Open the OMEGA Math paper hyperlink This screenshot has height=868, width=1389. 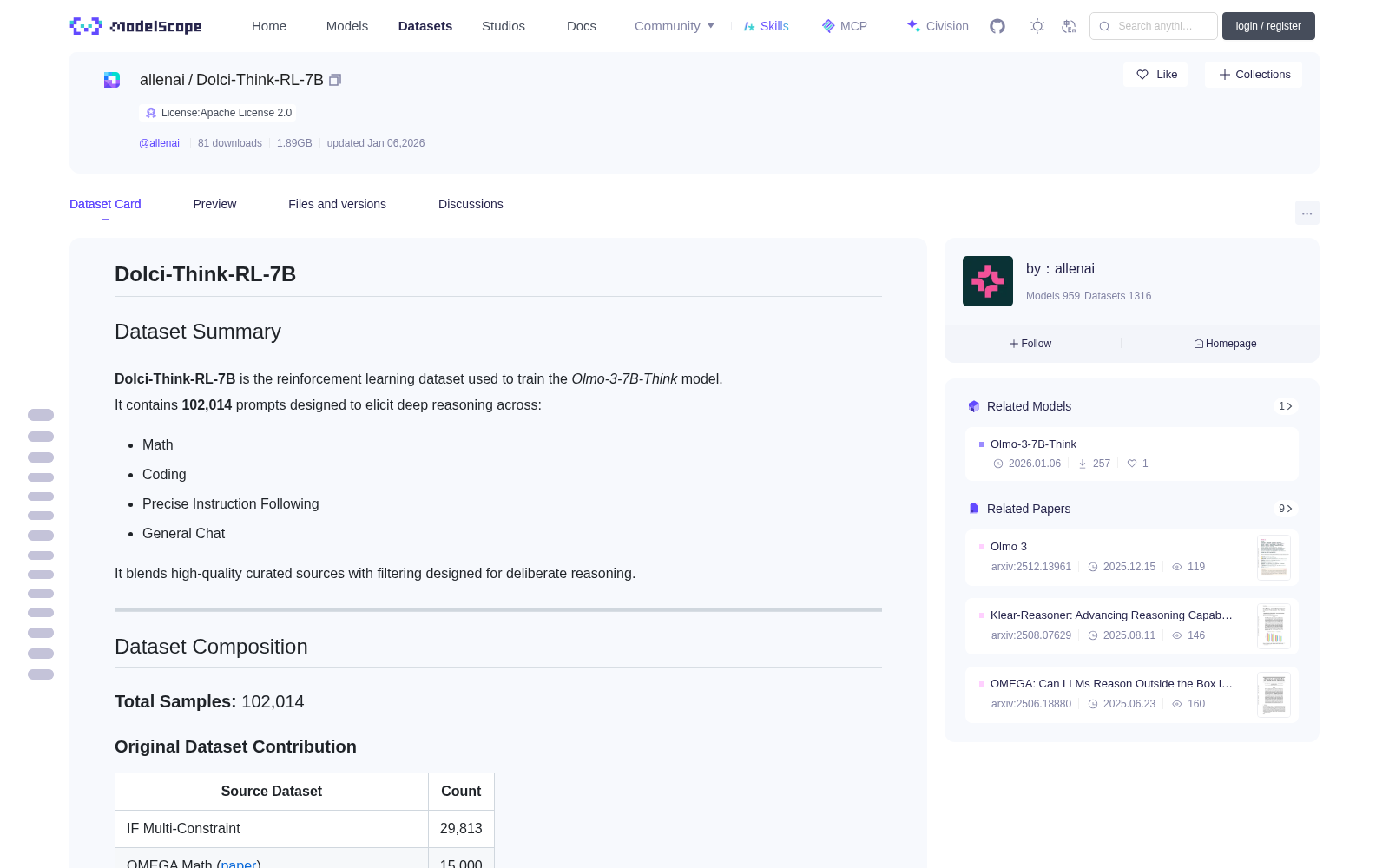[x=239, y=864]
